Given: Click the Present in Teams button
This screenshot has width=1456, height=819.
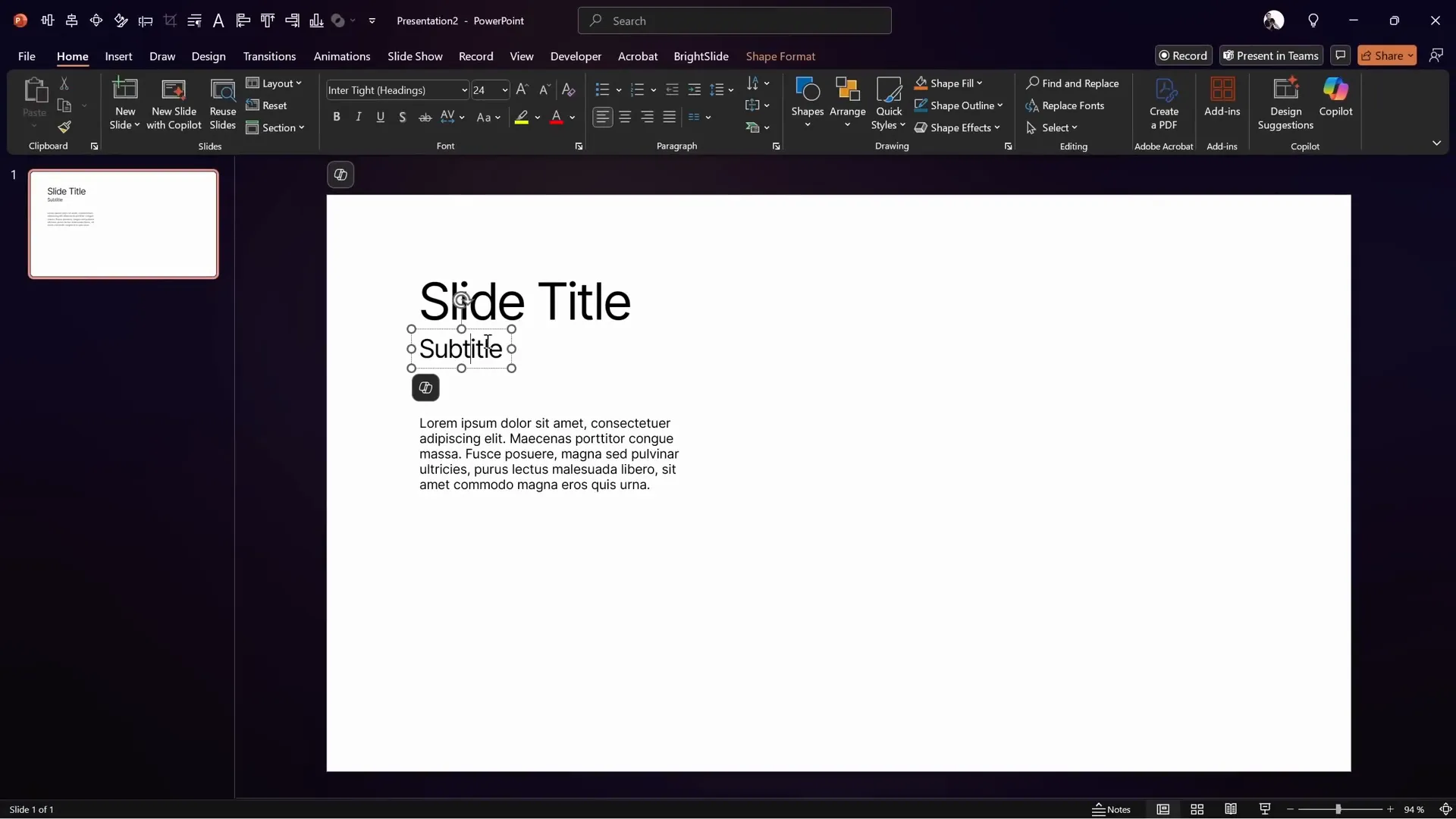Looking at the screenshot, I should [1271, 55].
